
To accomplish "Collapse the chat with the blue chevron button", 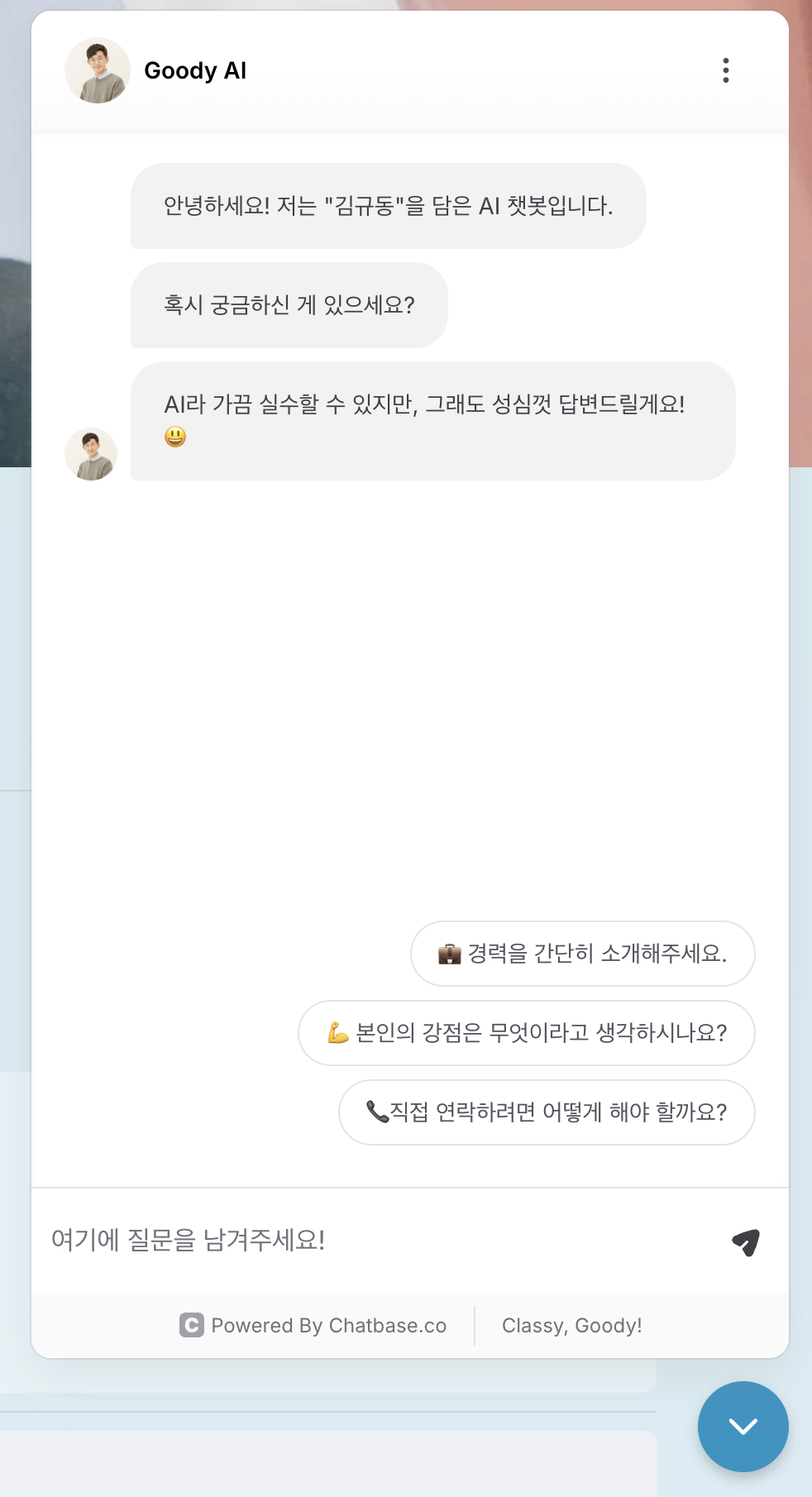I will tap(743, 1426).
